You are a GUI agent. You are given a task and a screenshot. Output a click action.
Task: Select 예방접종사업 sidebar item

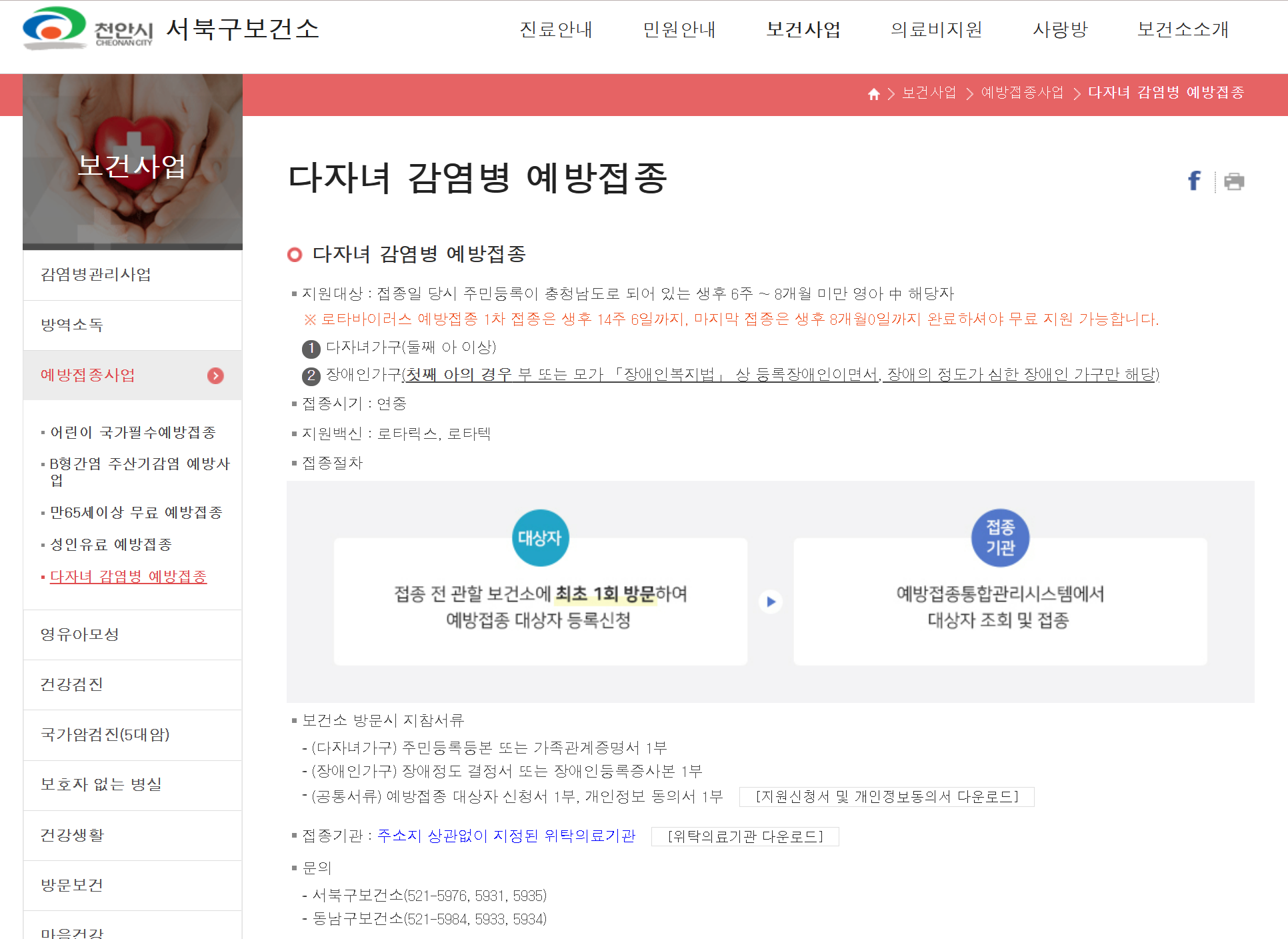click(133, 375)
